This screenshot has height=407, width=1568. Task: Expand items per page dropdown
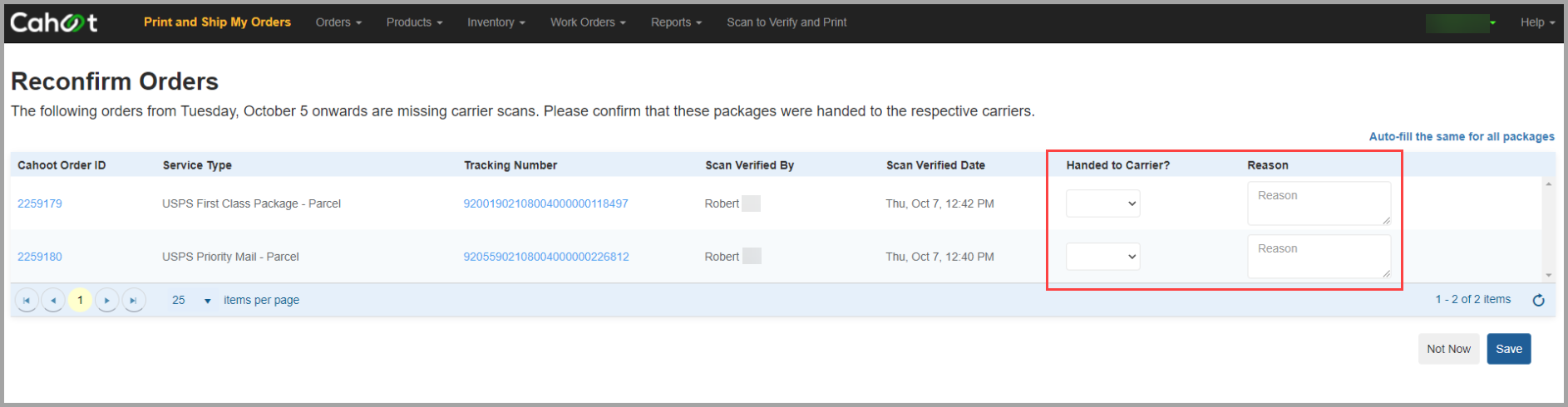click(x=207, y=301)
